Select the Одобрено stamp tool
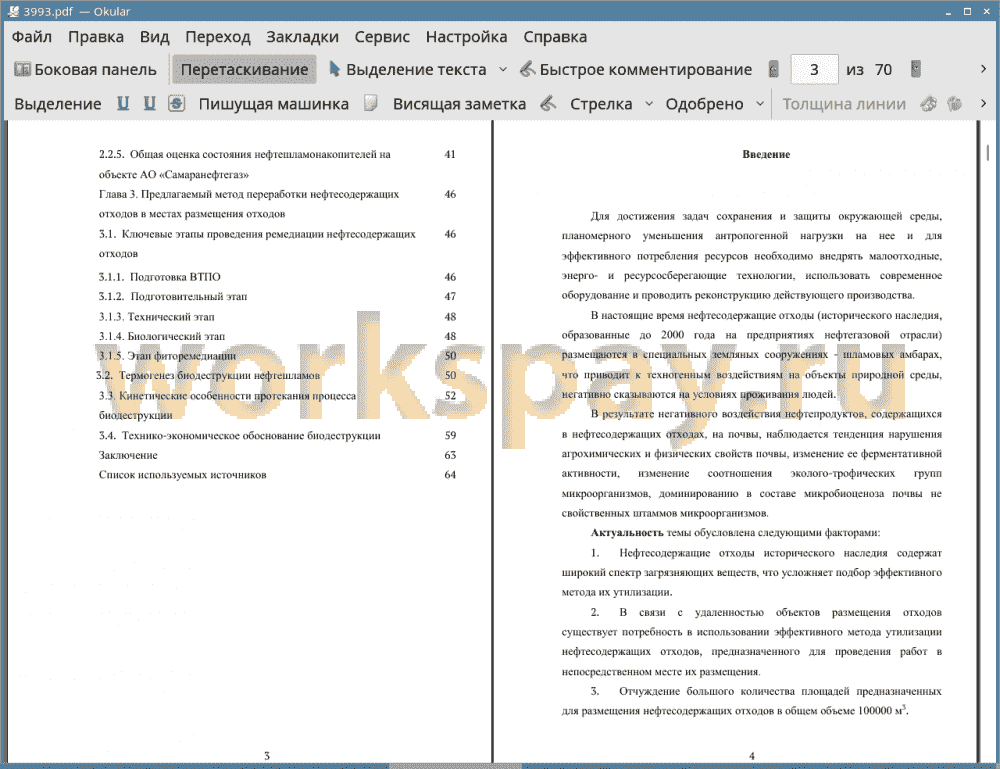The width and height of the screenshot is (1000, 769). [x=704, y=104]
